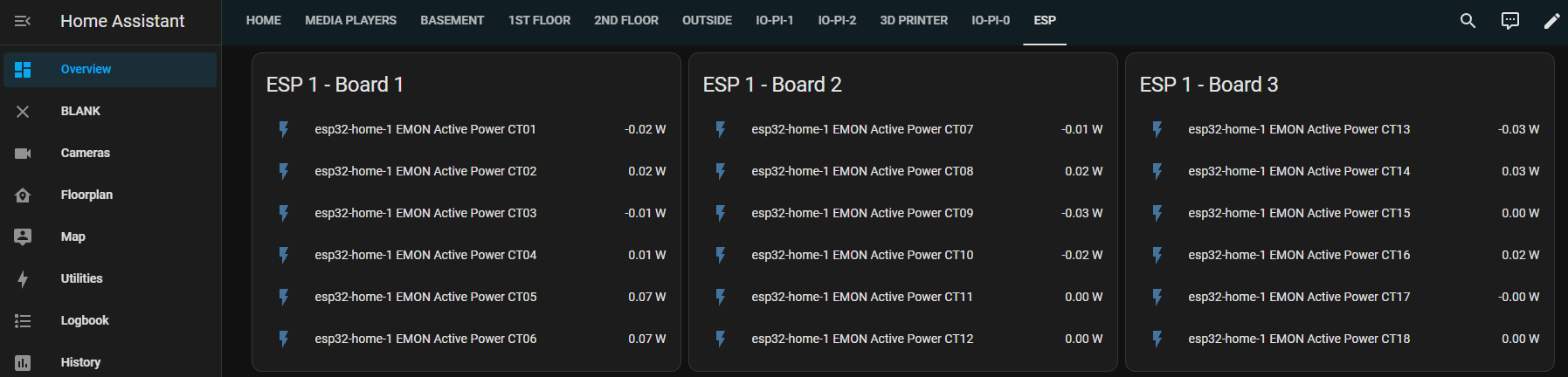
Task: Click the lightning icon beside CT01
Action: [284, 129]
